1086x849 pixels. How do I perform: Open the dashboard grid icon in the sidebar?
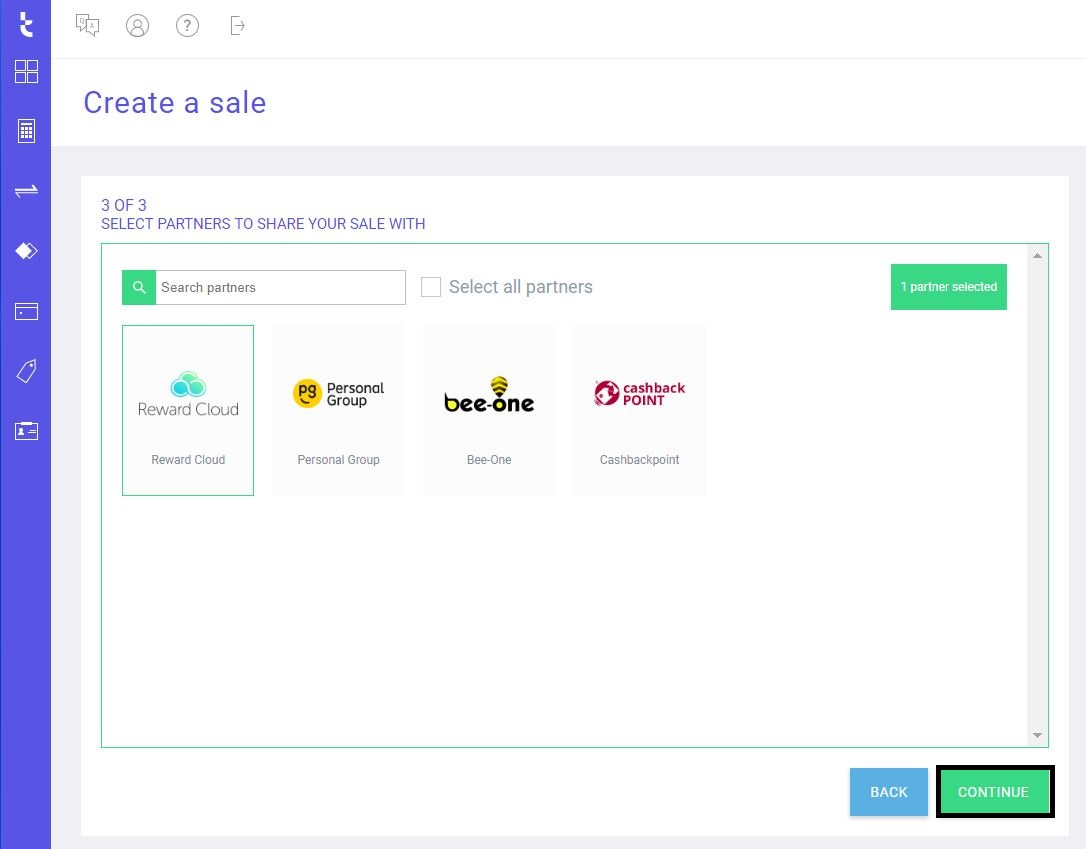pyautogui.click(x=26, y=72)
